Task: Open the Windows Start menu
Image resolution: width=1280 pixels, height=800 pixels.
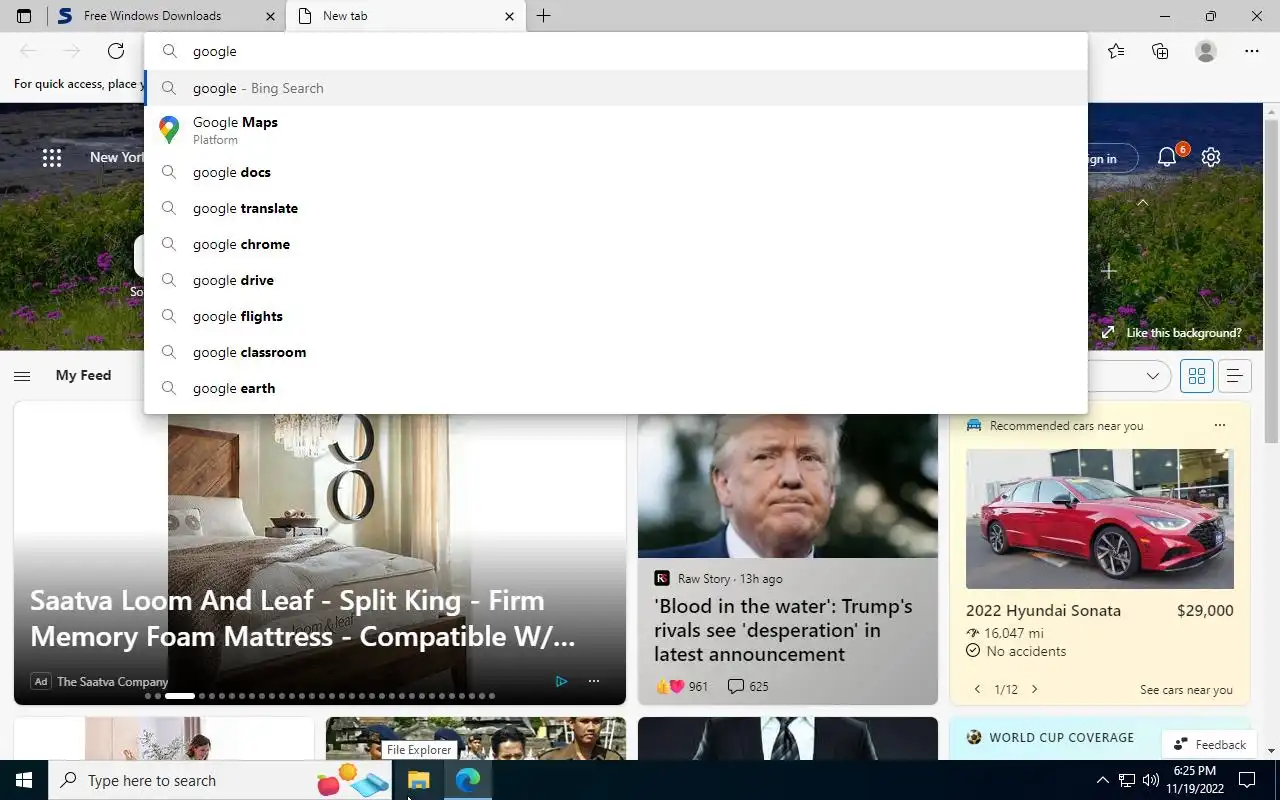Action: (24, 780)
